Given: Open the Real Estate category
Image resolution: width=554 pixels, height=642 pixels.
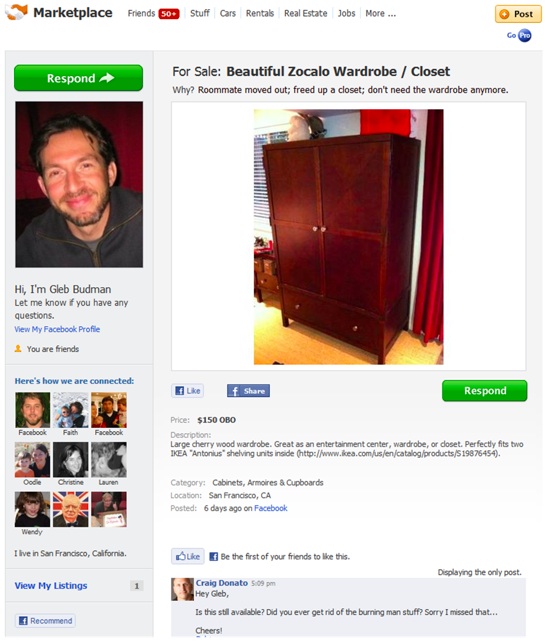Looking at the screenshot, I should coord(305,14).
